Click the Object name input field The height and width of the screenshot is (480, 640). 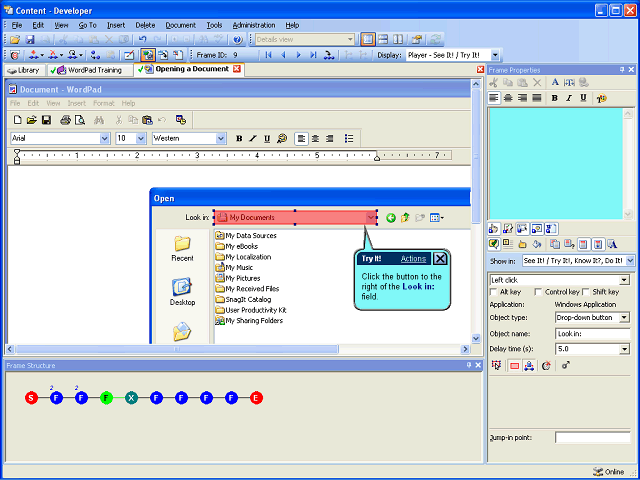(593, 334)
